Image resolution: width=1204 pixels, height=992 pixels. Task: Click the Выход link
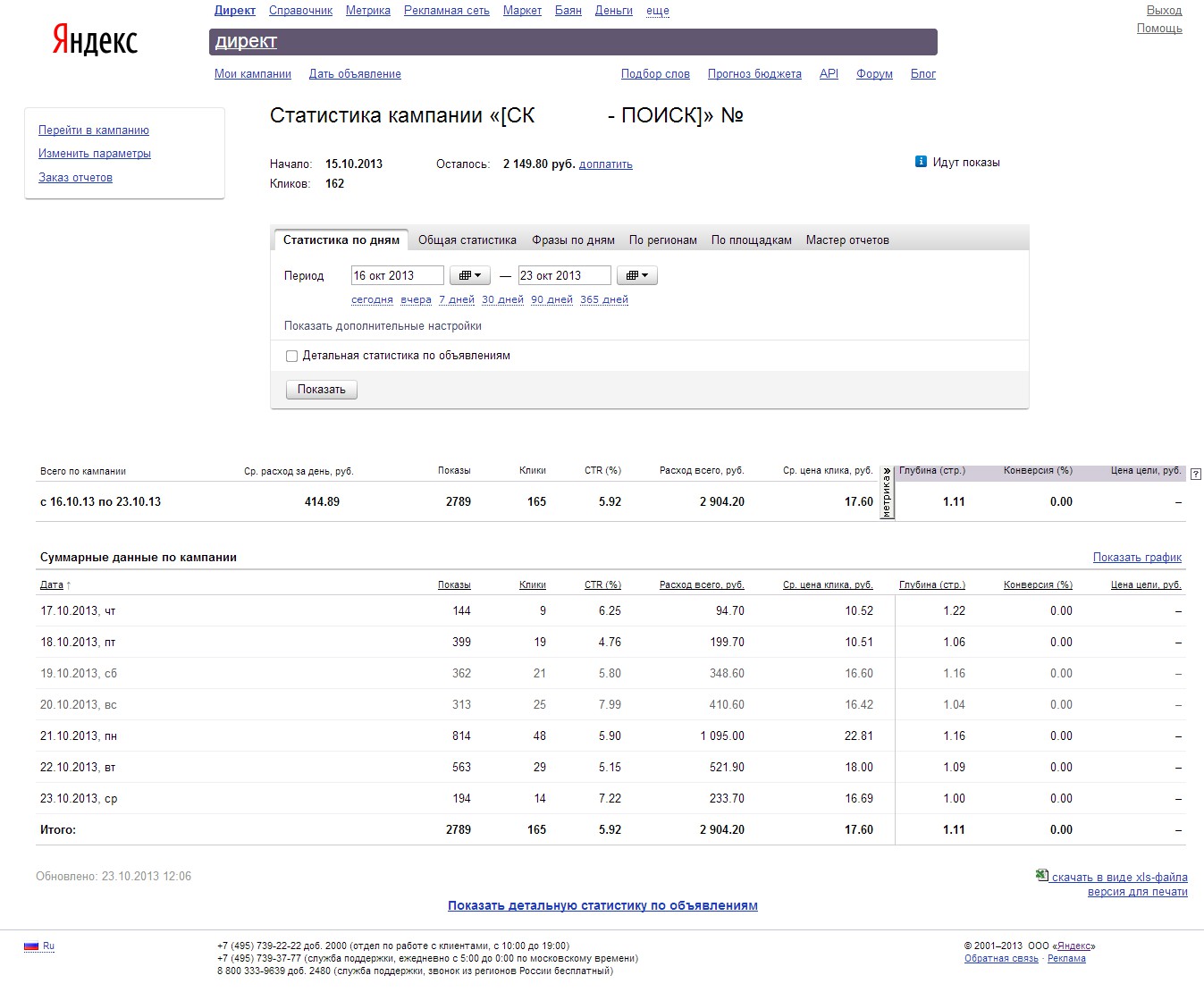point(1164,11)
